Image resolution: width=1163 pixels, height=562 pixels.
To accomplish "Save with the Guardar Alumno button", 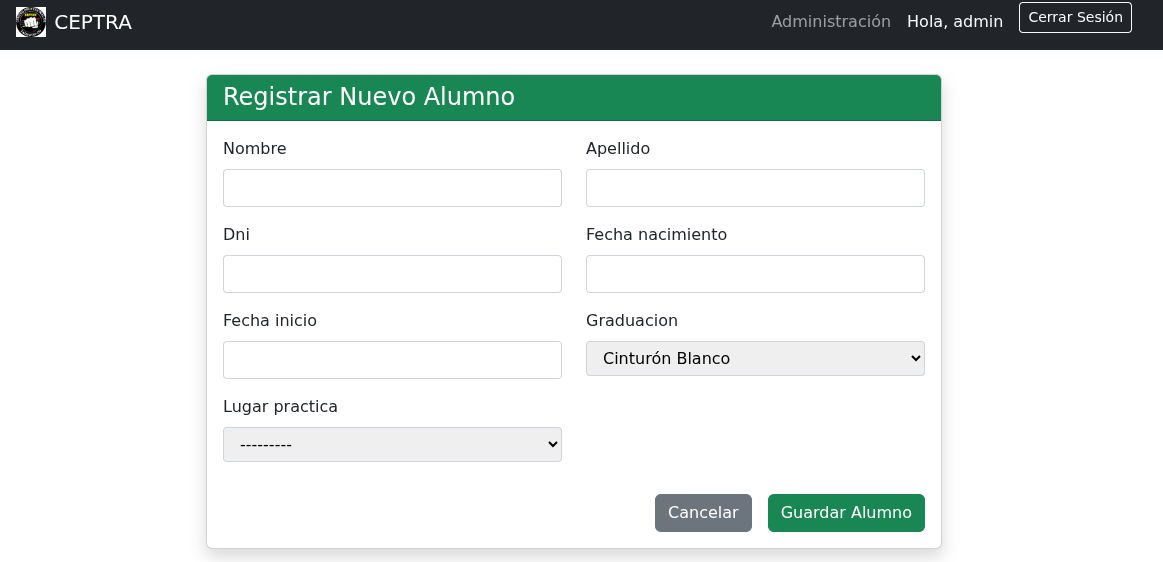I will [x=846, y=513].
